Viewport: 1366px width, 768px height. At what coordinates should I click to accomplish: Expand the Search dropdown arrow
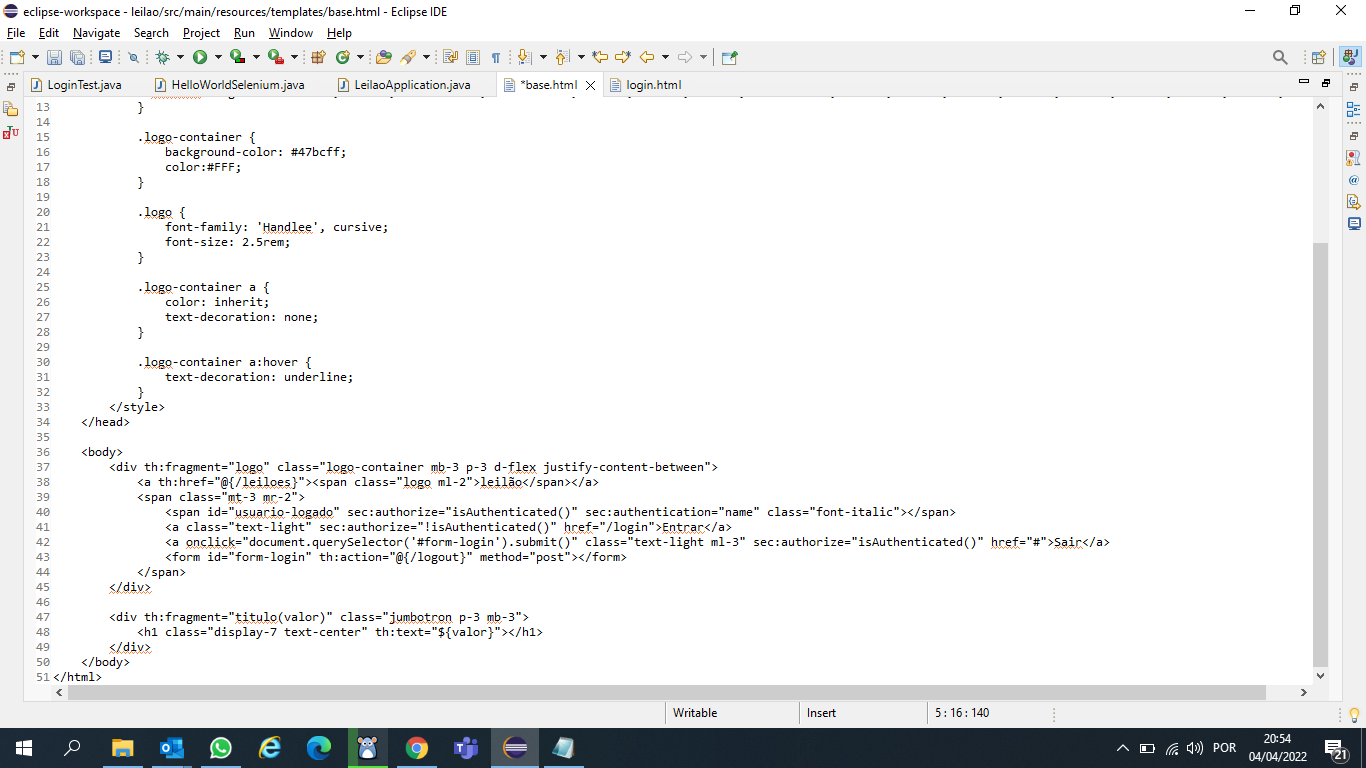[x=426, y=57]
